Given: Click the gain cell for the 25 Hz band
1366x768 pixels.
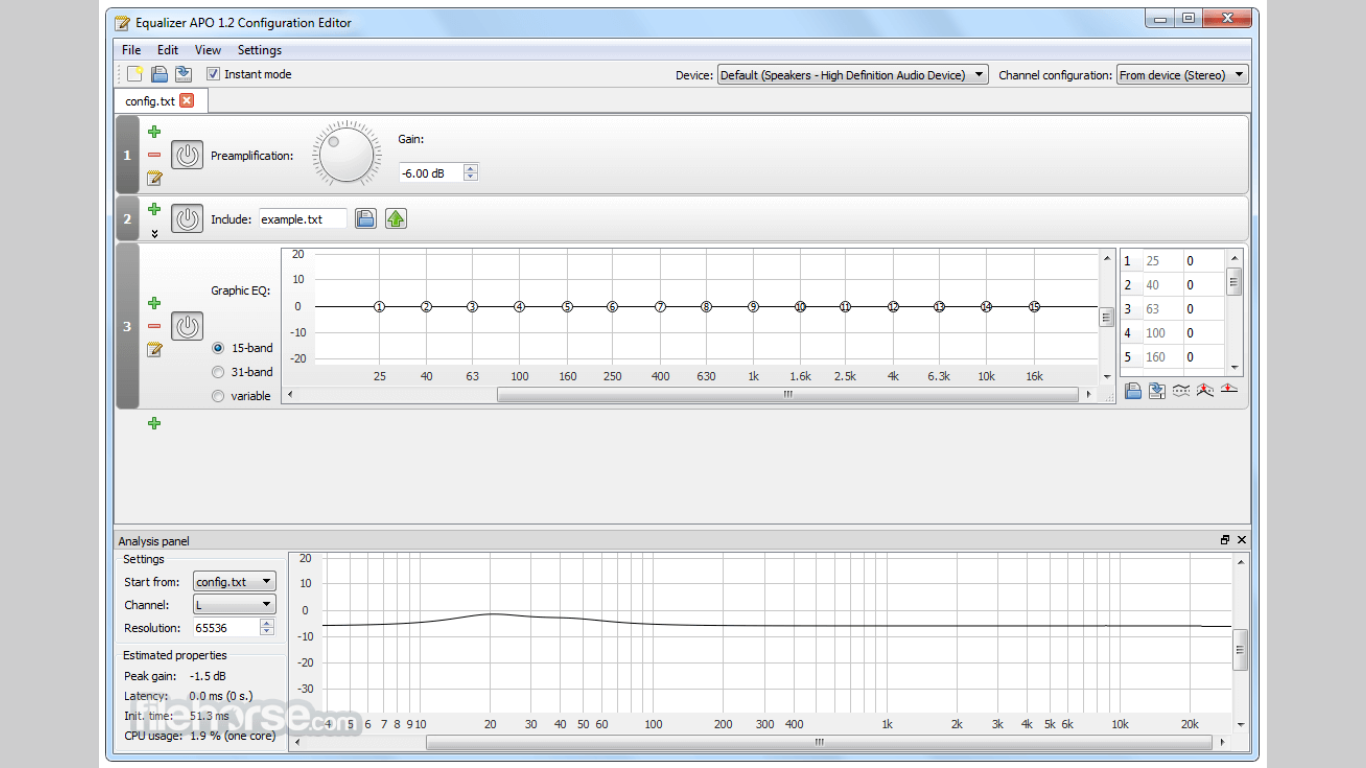Looking at the screenshot, I should (x=1204, y=261).
